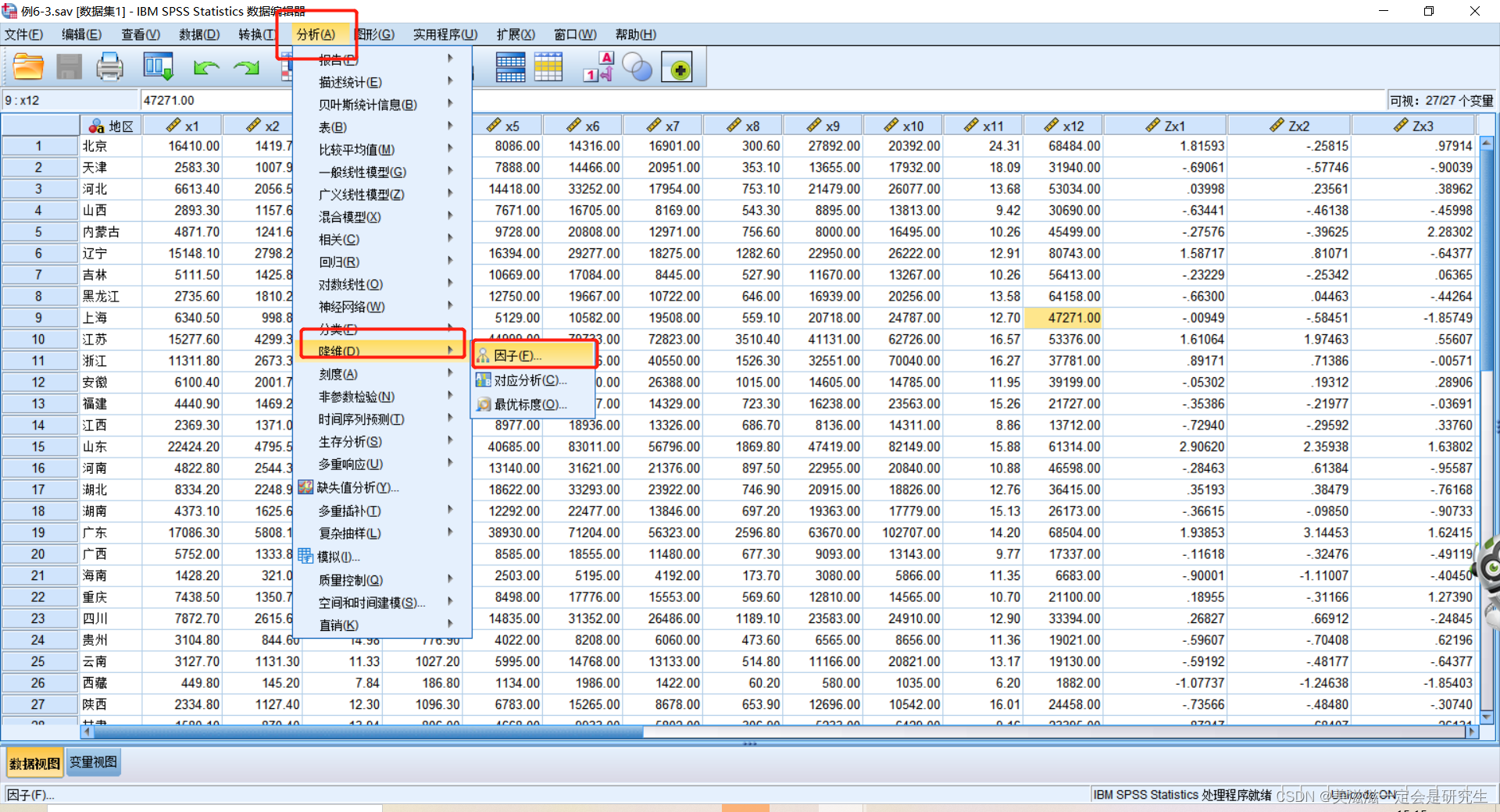Click the optimal scaling icon beside 最优标度

tap(484, 404)
